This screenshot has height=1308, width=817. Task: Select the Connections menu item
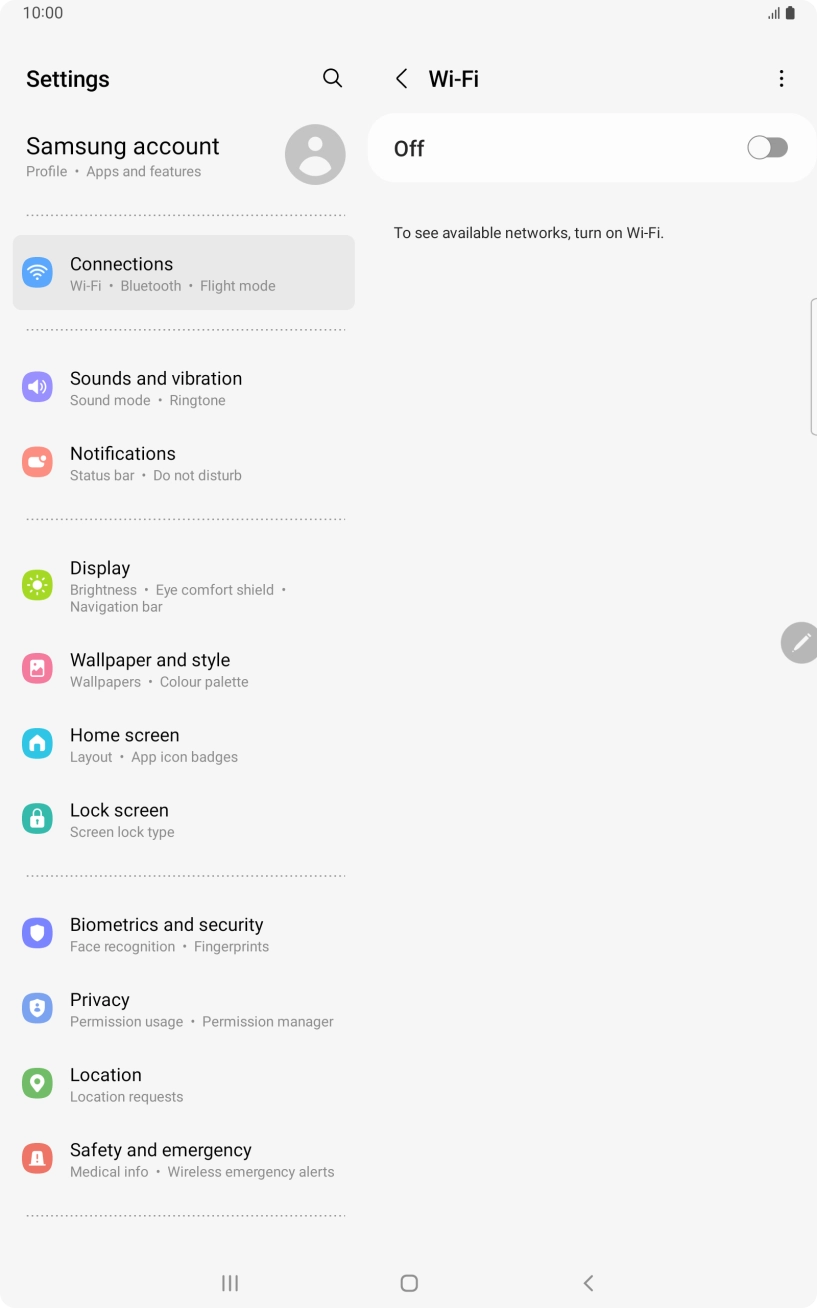coord(184,273)
